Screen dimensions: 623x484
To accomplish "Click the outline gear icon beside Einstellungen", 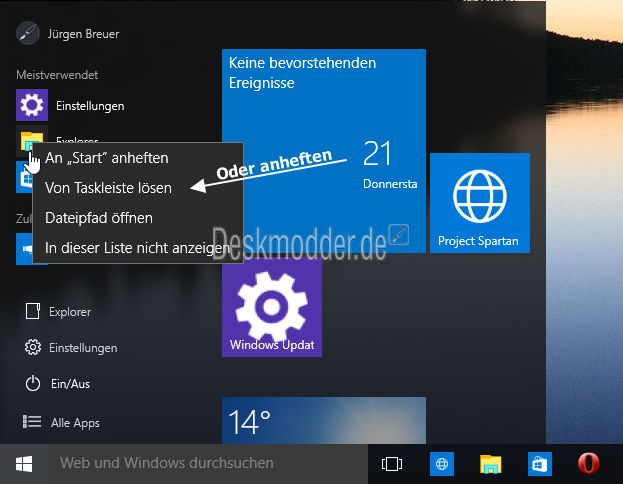I will point(33,347).
